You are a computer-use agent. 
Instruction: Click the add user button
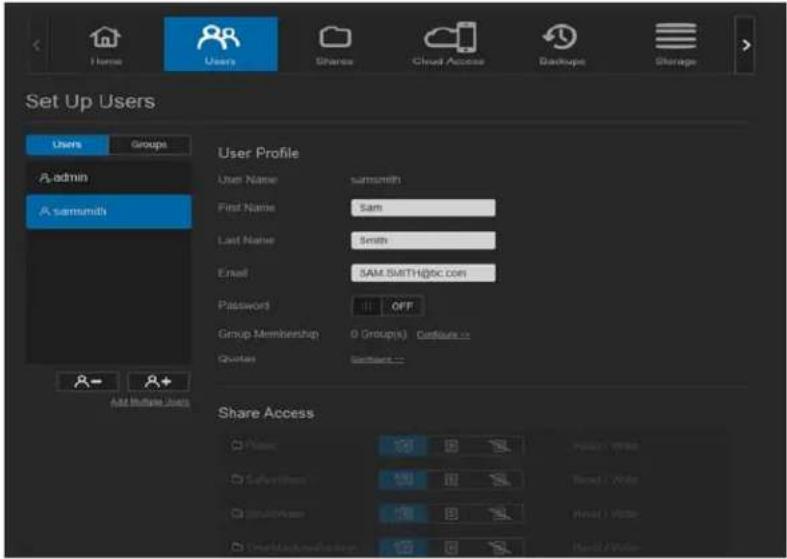159,382
